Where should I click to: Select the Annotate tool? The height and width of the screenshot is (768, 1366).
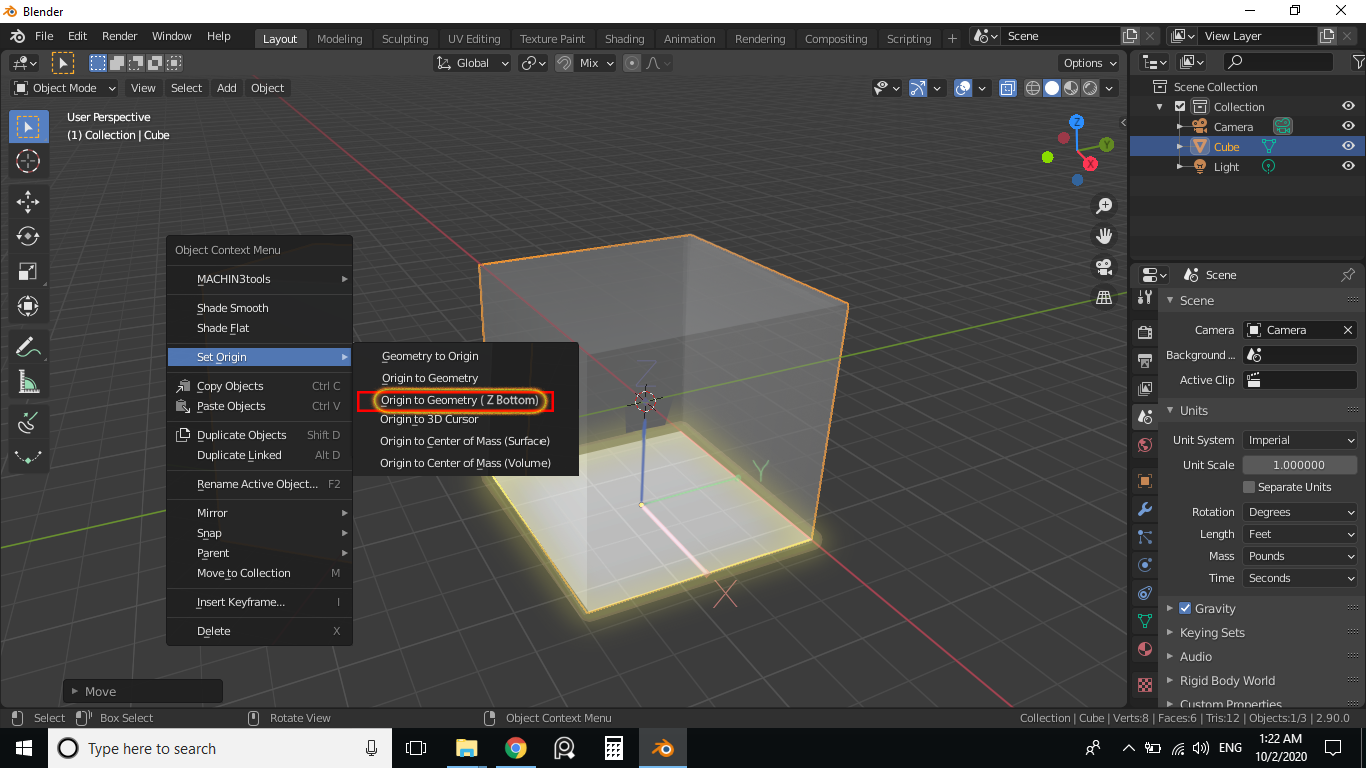pos(28,347)
